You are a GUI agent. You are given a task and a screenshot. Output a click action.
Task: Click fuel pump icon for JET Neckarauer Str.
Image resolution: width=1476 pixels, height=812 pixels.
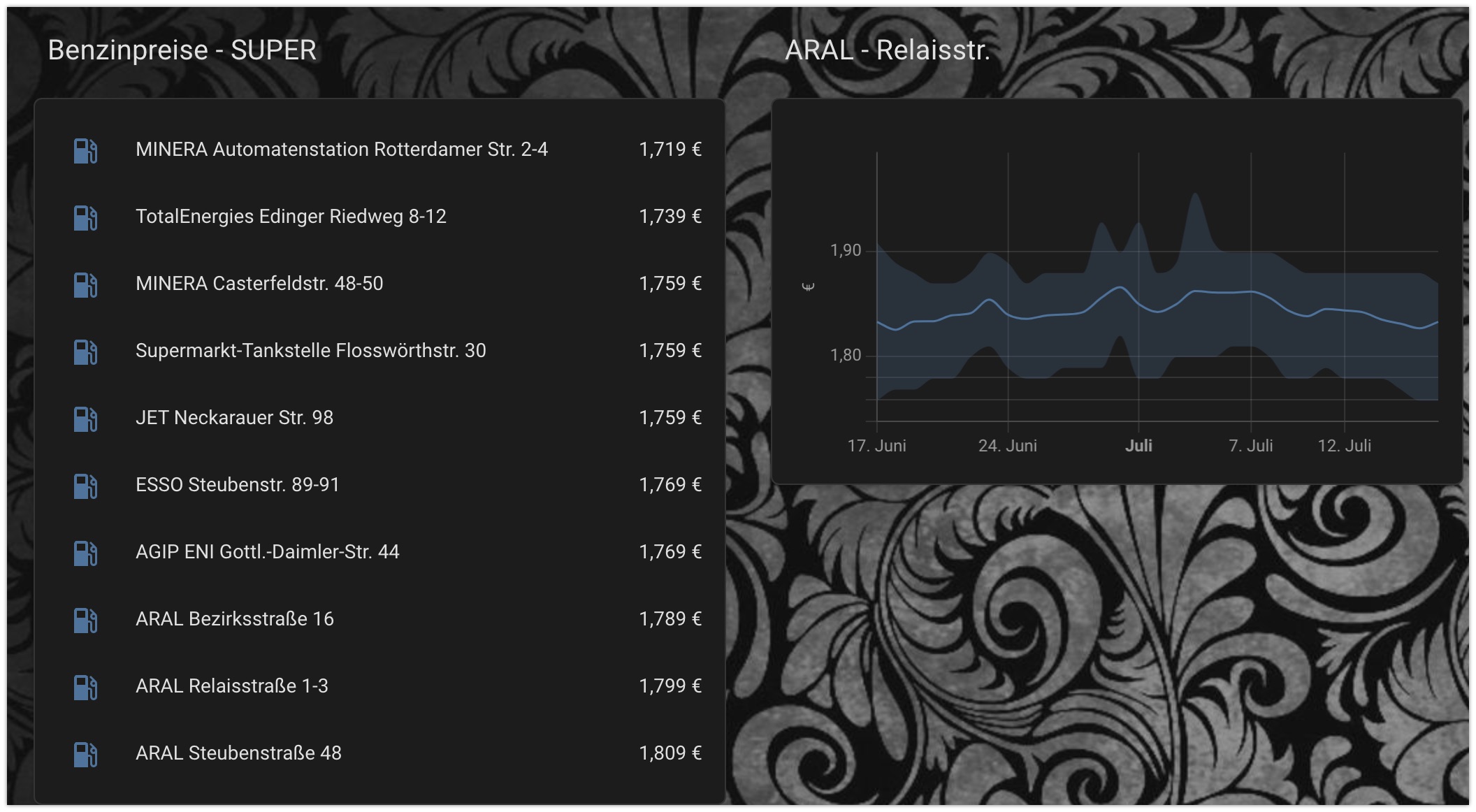[x=85, y=419]
